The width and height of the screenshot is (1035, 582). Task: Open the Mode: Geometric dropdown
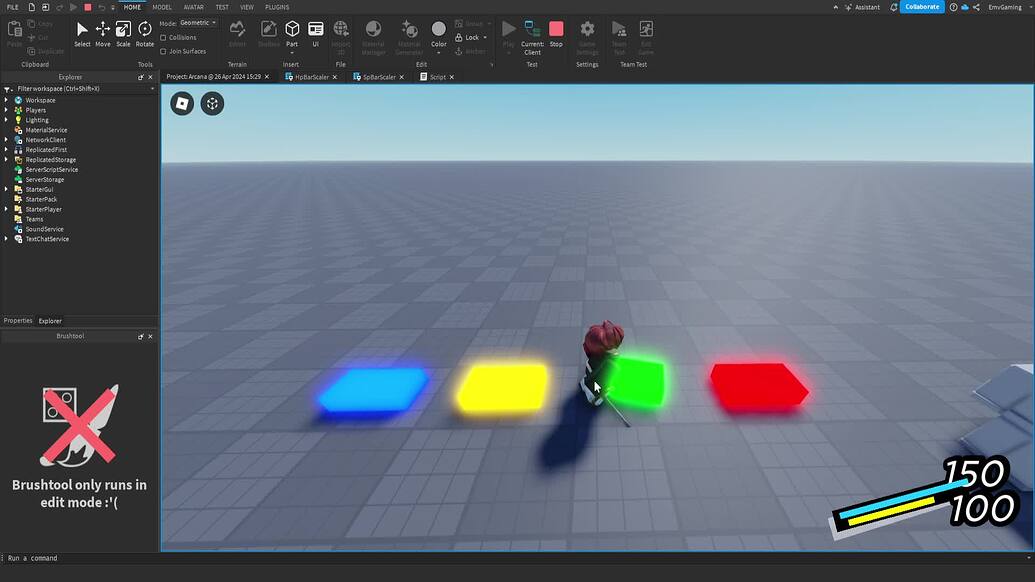point(197,22)
